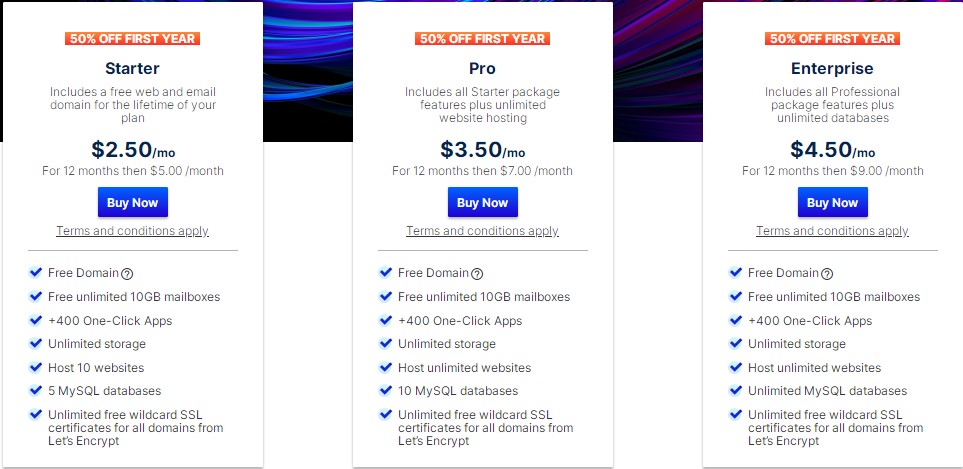
Task: Open Pro plan Terms and conditions link
Action: coord(482,231)
